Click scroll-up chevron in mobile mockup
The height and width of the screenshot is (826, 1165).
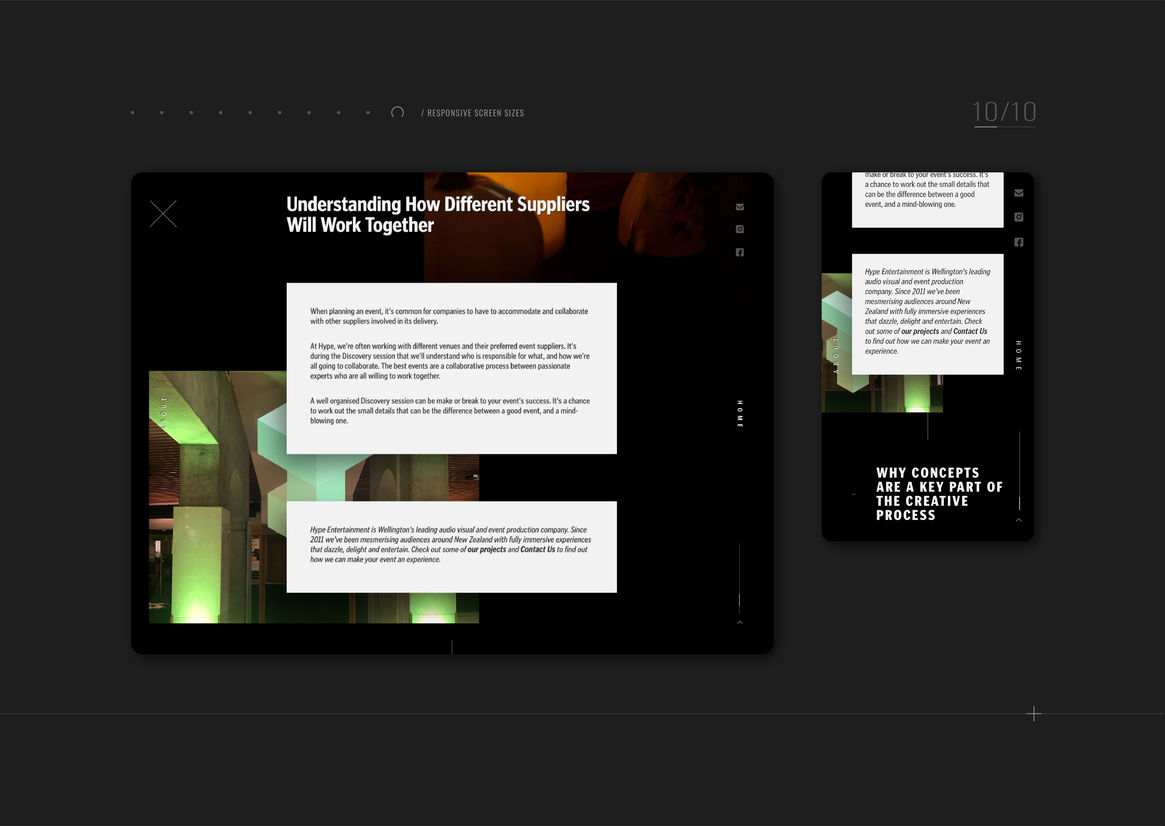tap(1019, 520)
